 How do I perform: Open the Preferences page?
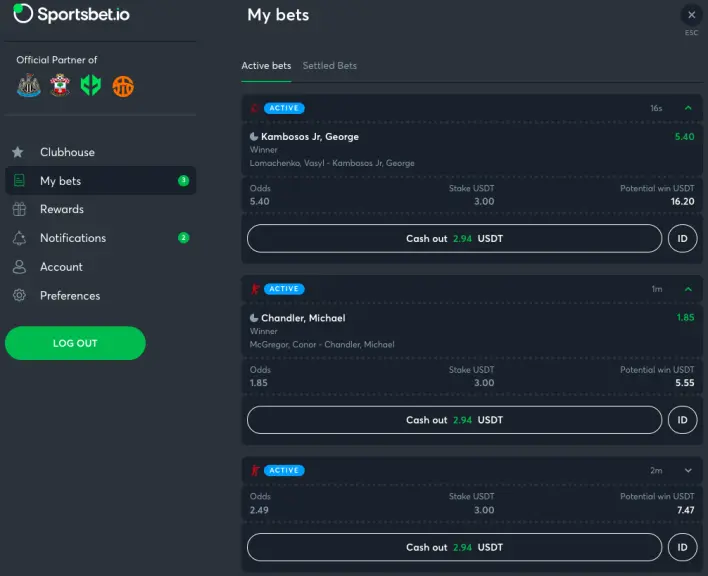coord(100,295)
